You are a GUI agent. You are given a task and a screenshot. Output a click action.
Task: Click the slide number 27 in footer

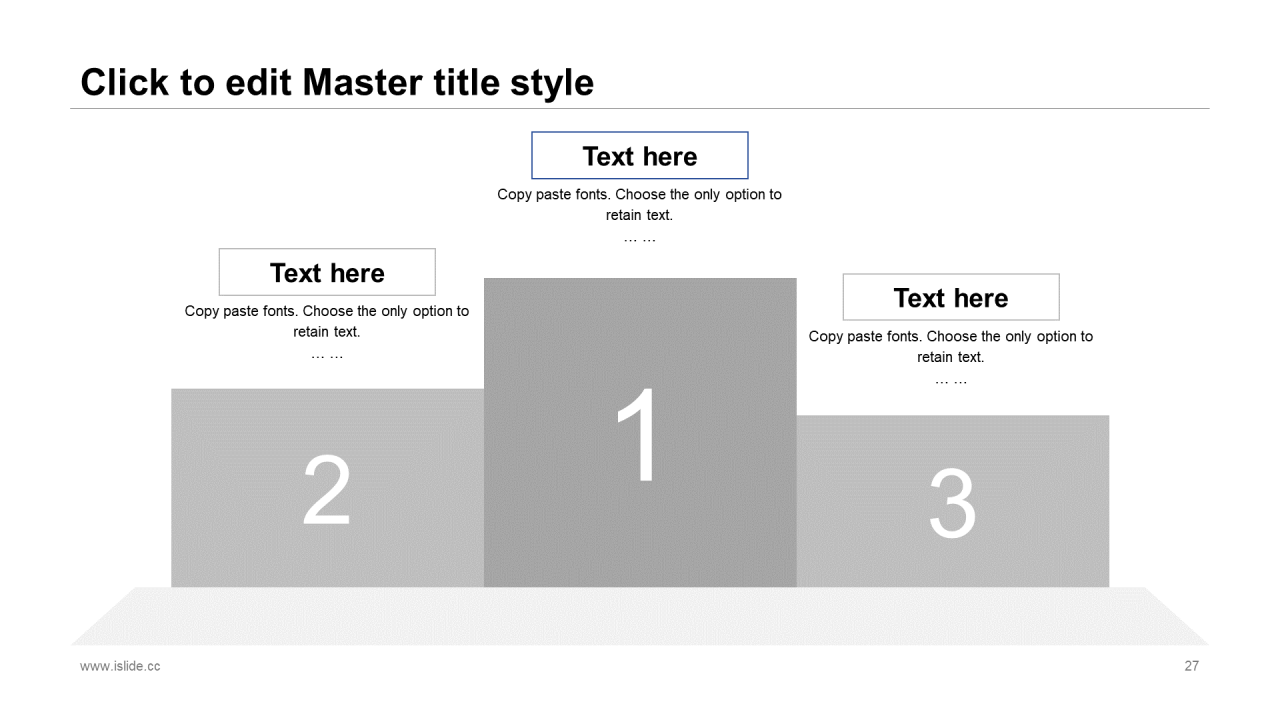1191,666
